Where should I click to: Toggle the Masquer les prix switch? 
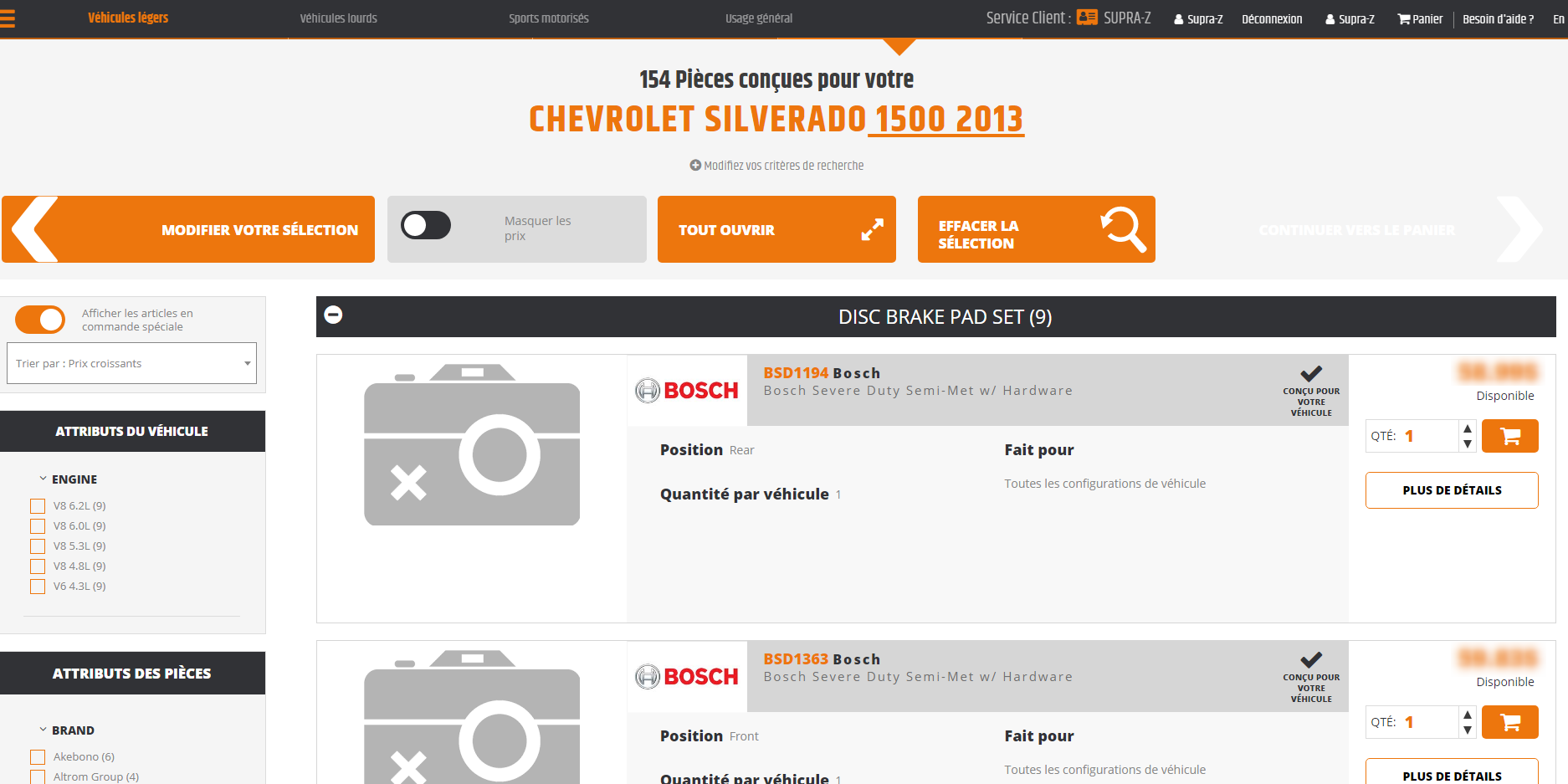pos(426,225)
